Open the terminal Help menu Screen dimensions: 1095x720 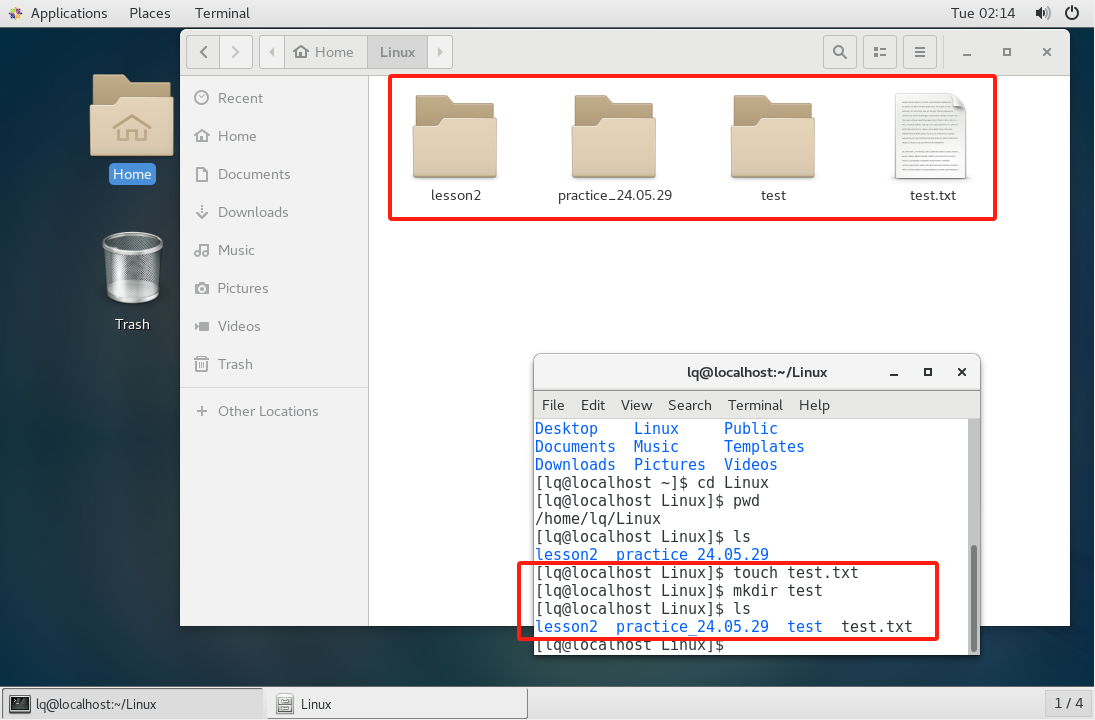814,406
